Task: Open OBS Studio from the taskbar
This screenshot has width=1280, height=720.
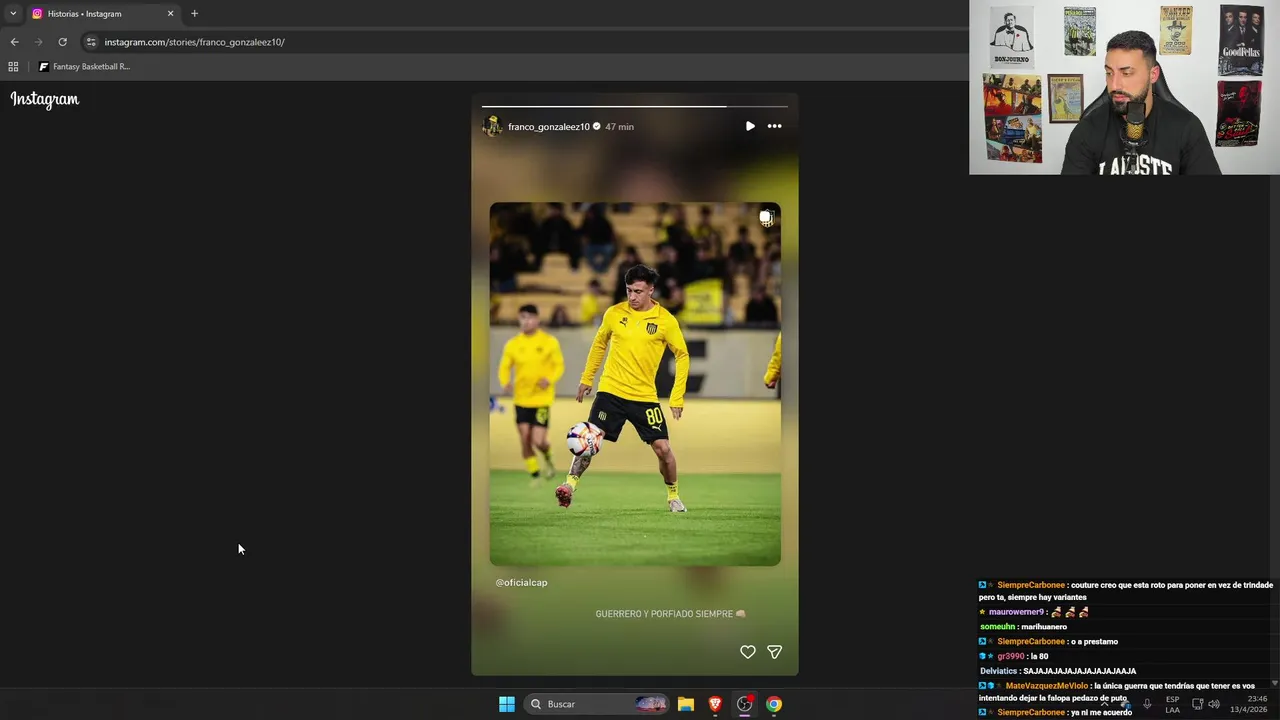Action: coord(745,704)
